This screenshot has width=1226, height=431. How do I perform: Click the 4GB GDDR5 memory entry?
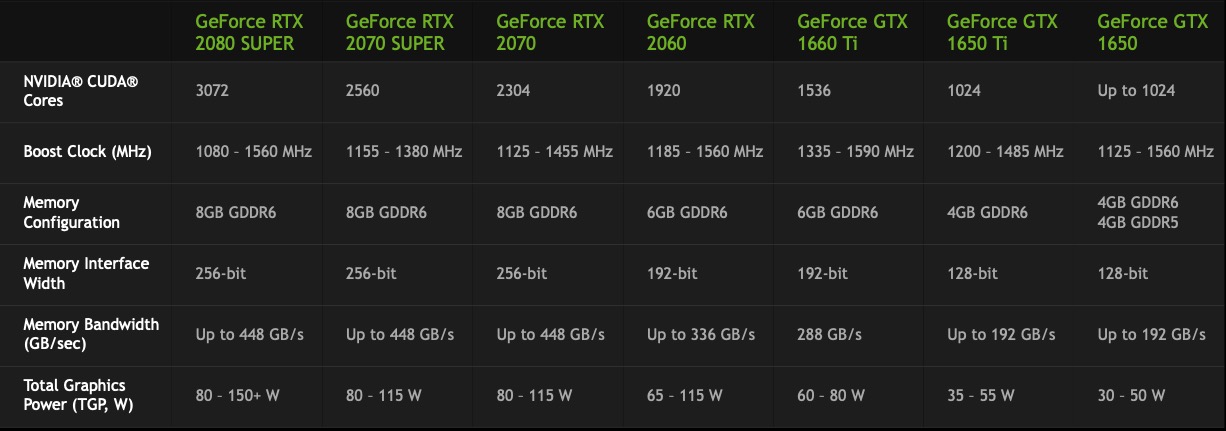pyautogui.click(x=1137, y=223)
